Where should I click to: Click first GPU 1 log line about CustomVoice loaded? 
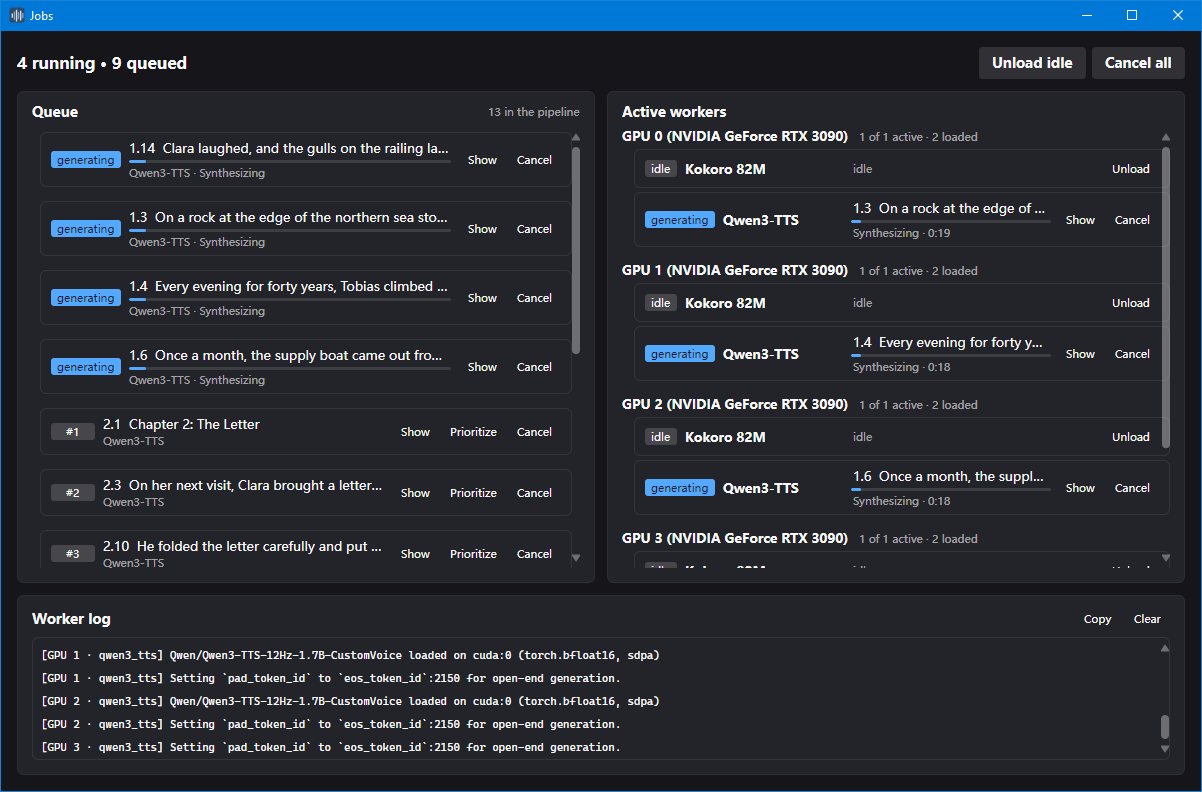[351, 655]
